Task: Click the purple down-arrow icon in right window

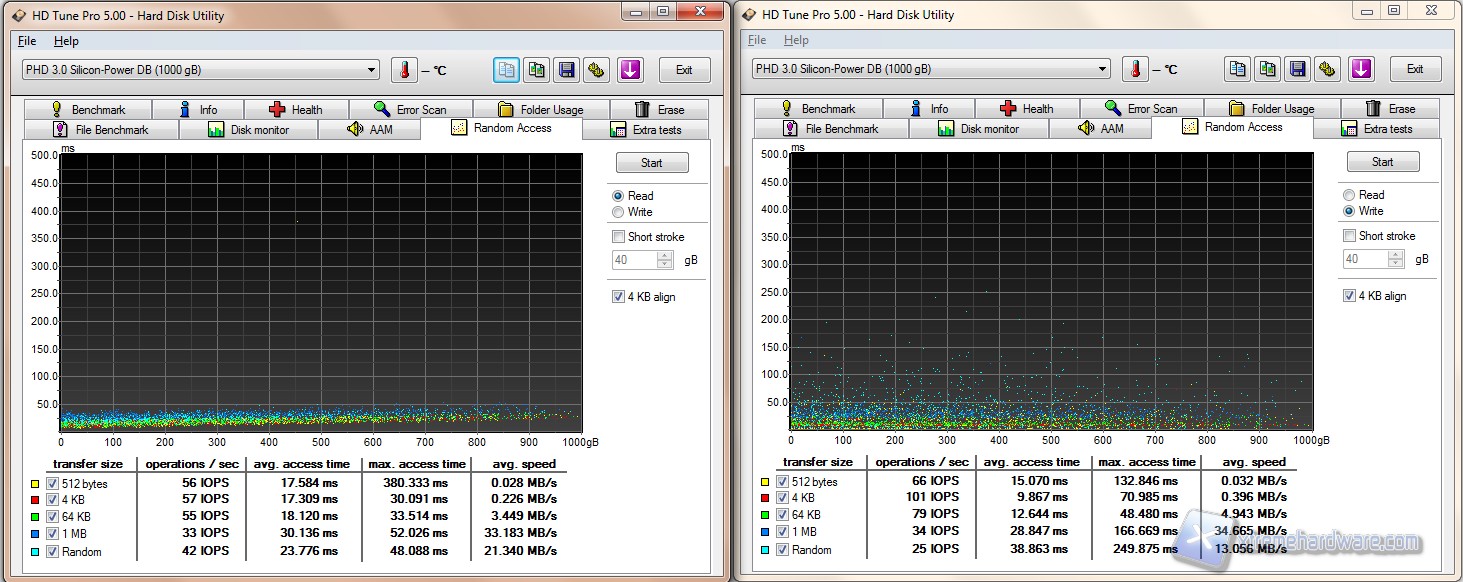Action: tap(1361, 69)
